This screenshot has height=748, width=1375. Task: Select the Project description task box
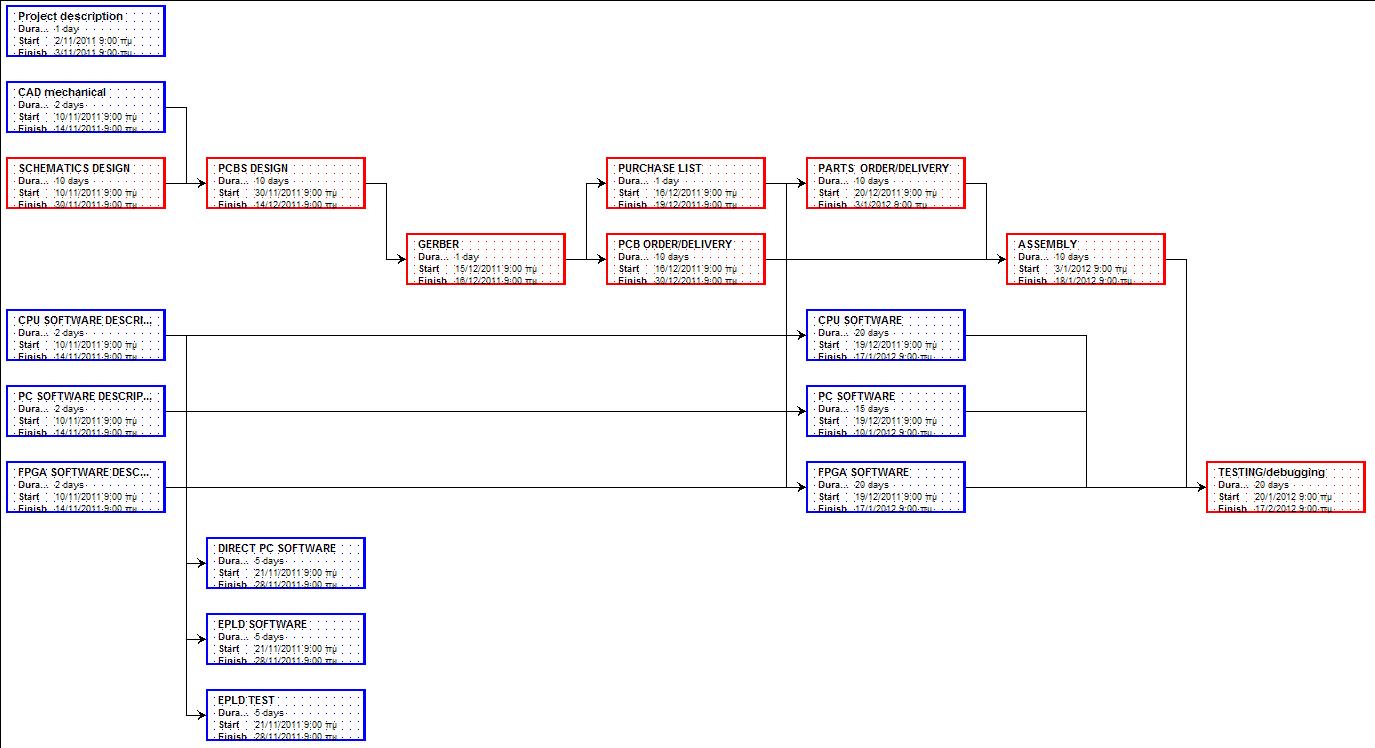pos(86,31)
